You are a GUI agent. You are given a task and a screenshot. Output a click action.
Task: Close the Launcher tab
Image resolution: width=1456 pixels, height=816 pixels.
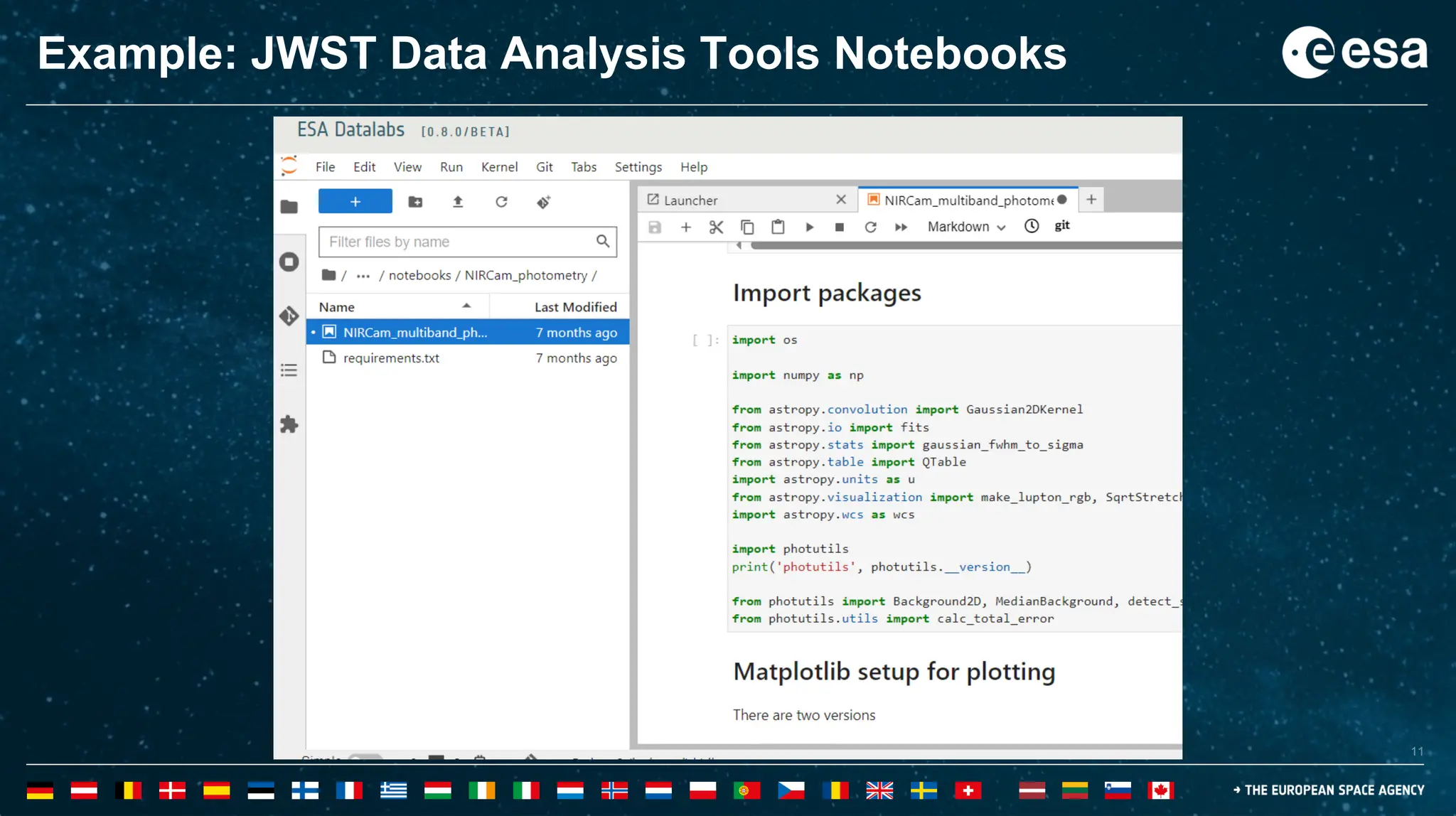841,200
